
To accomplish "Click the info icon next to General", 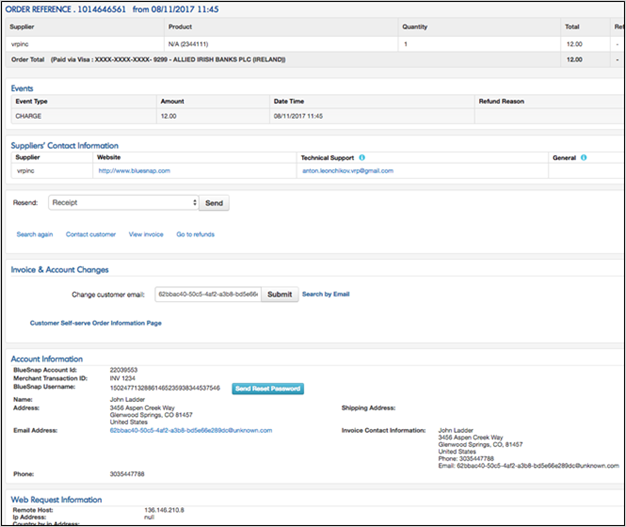I will 584,158.
